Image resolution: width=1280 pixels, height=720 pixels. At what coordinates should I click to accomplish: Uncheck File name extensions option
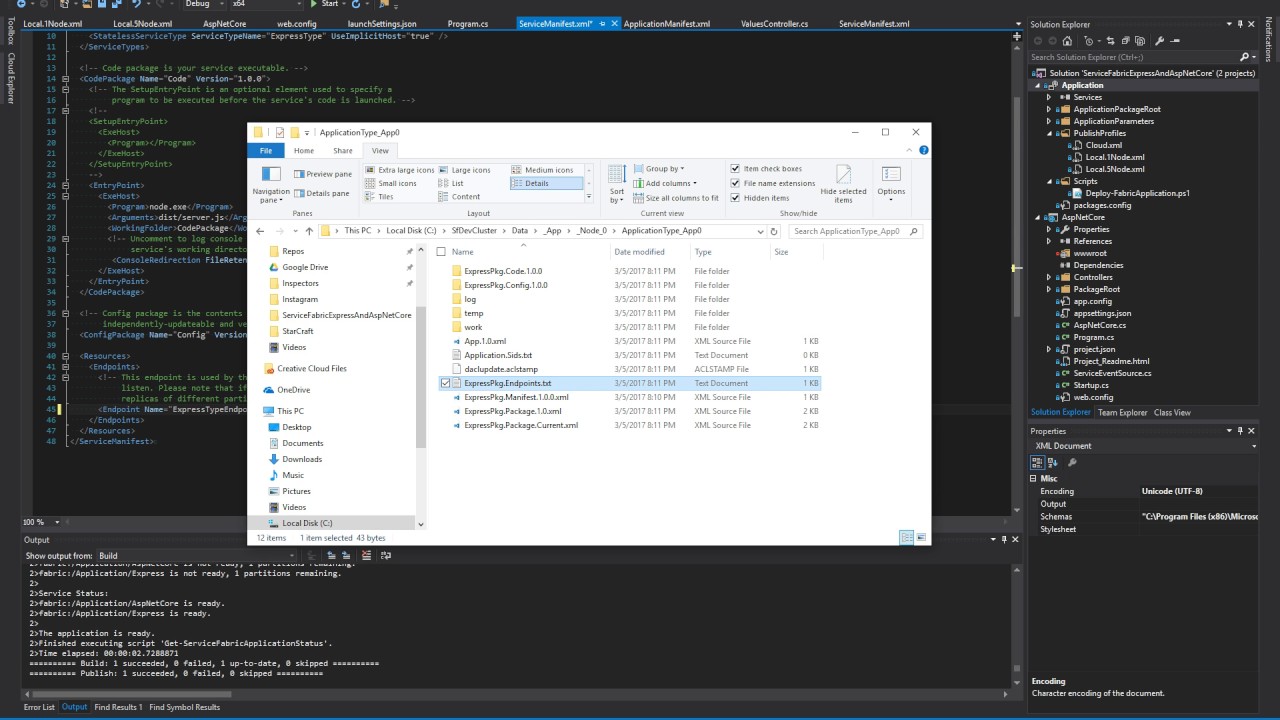click(736, 183)
